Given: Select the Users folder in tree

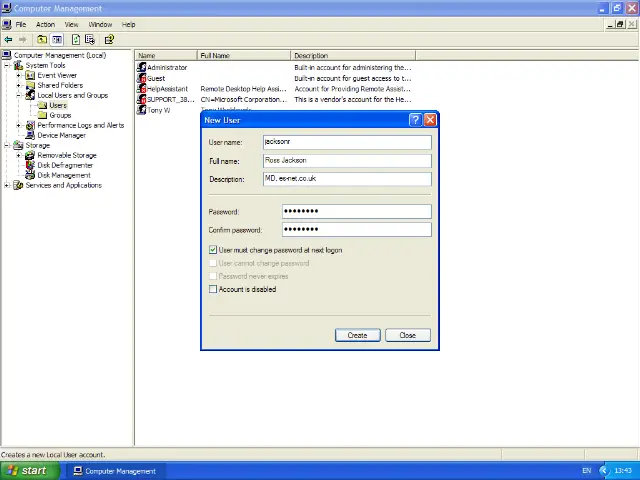Looking at the screenshot, I should pyautogui.click(x=58, y=105).
